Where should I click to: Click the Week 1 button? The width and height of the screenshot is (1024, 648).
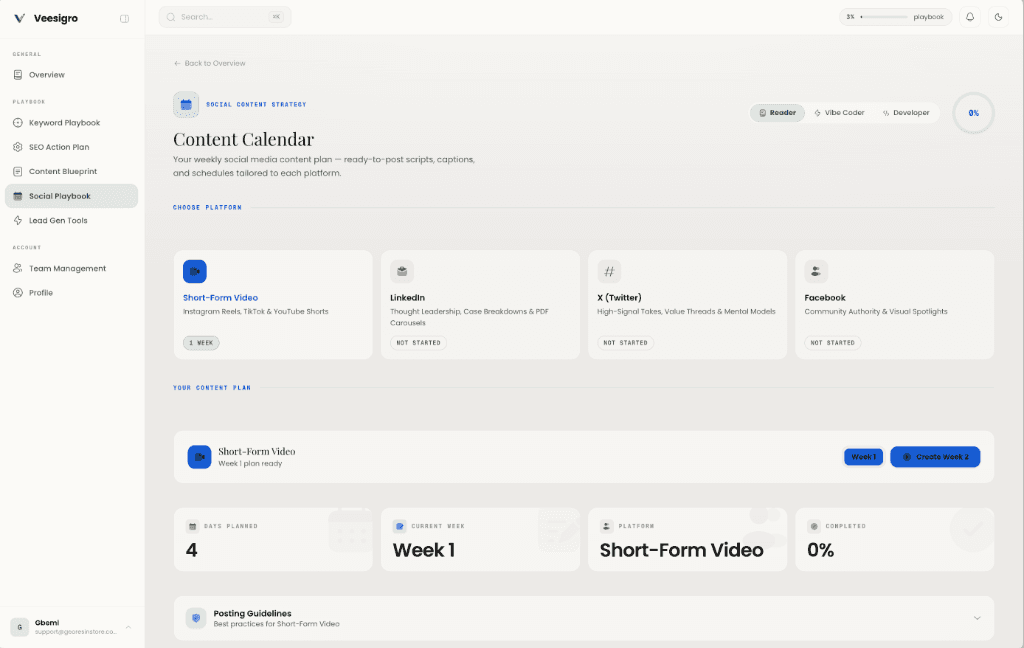click(x=863, y=457)
